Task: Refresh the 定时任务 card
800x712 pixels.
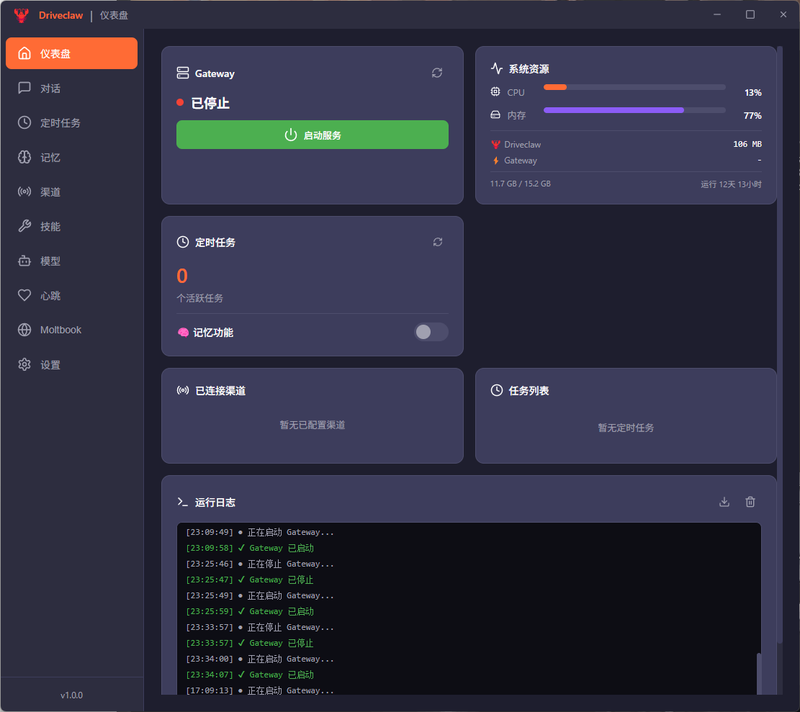Action: click(x=438, y=242)
